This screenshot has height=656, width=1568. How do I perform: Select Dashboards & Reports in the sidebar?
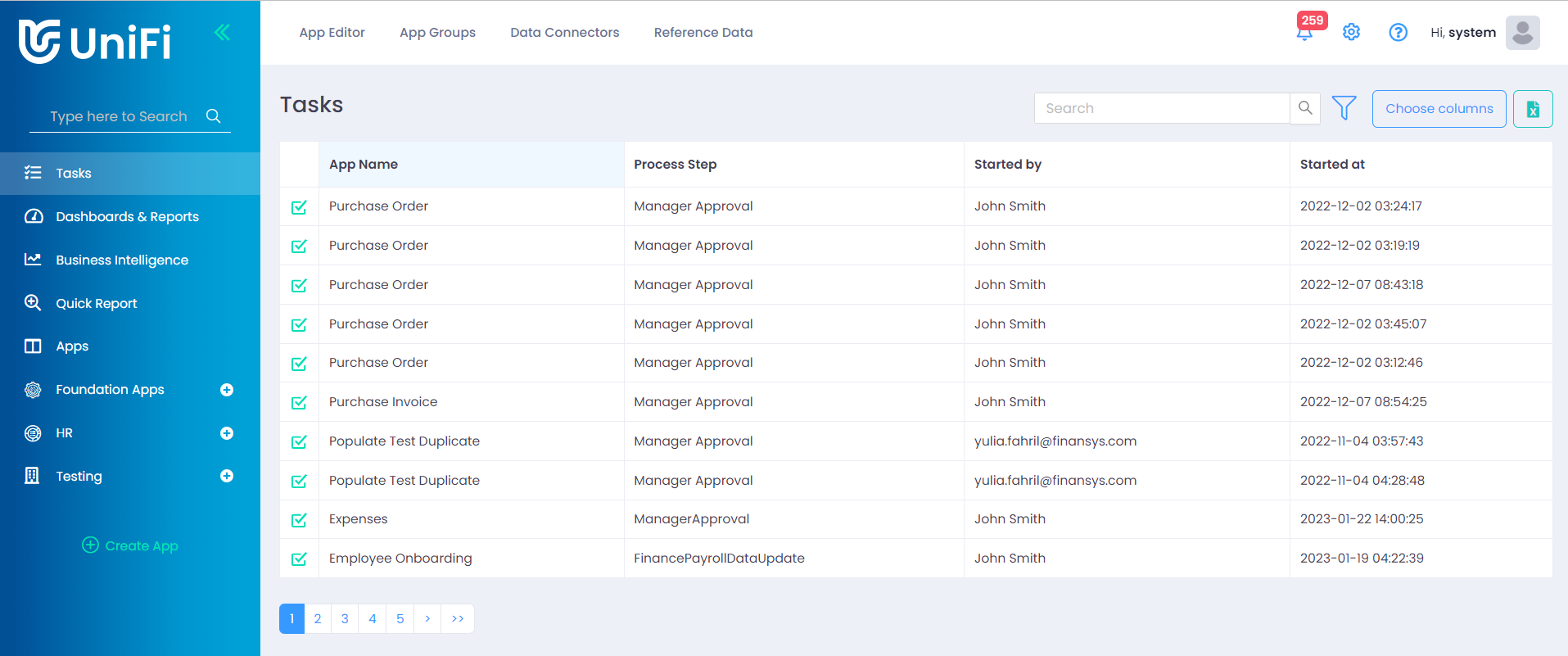pos(130,216)
